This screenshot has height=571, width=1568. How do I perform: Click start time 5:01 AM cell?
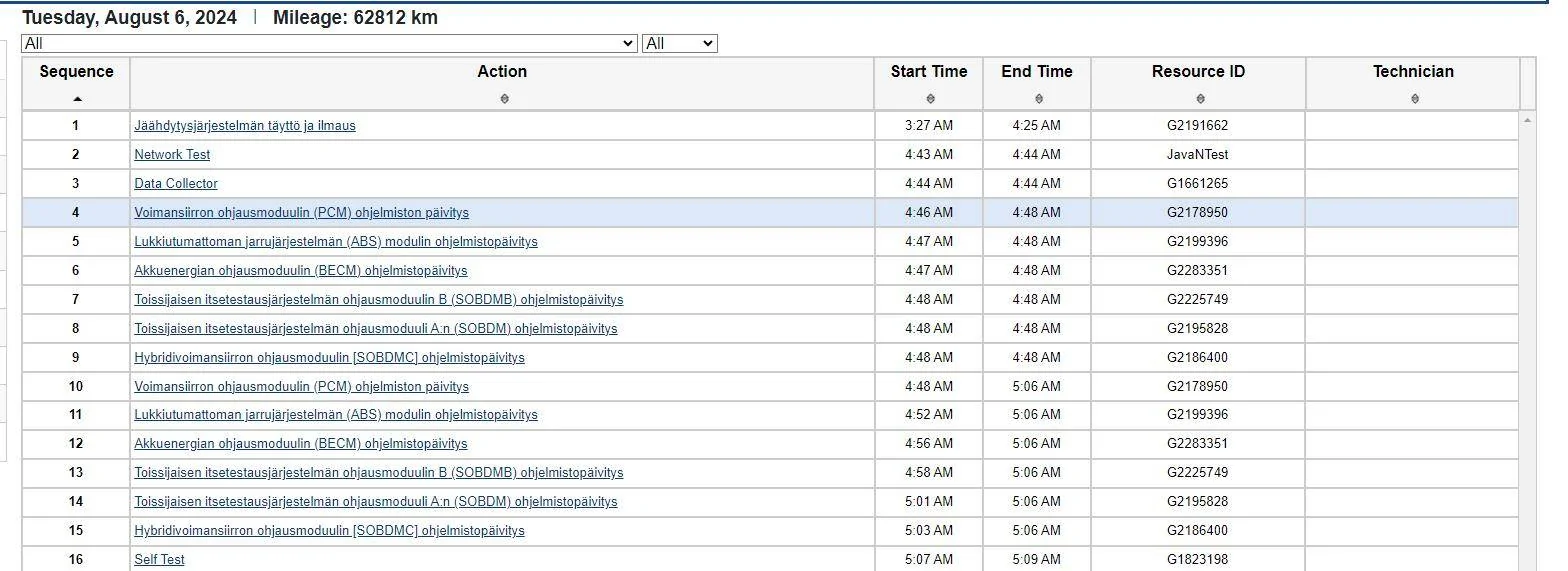(x=929, y=502)
